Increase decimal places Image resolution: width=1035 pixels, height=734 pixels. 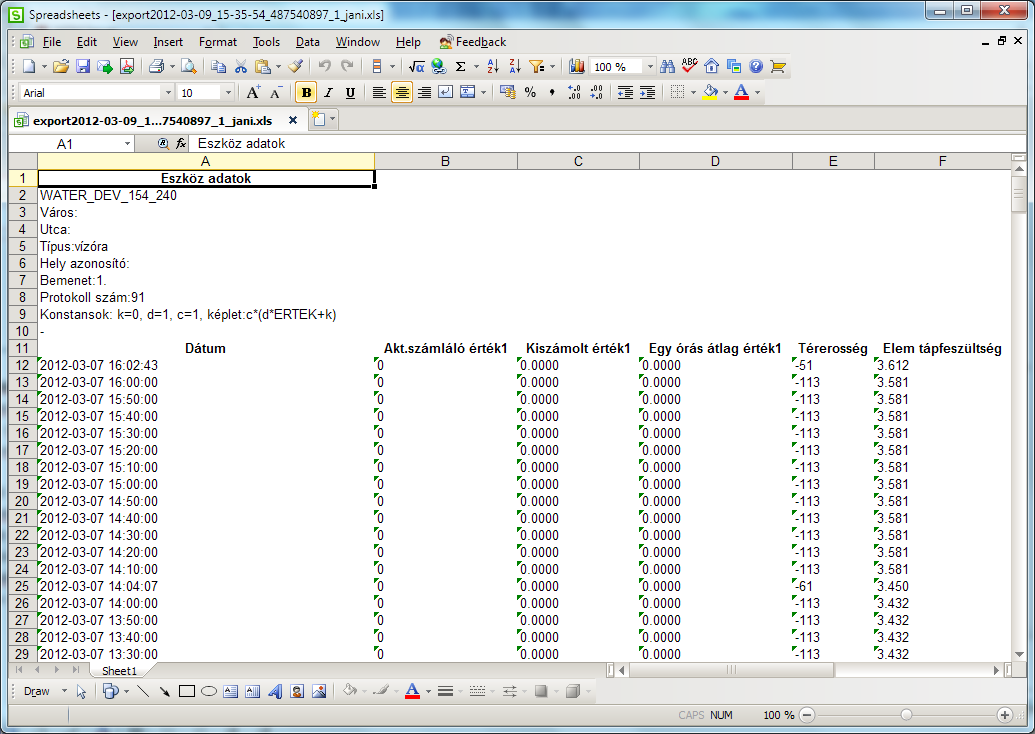(x=574, y=92)
